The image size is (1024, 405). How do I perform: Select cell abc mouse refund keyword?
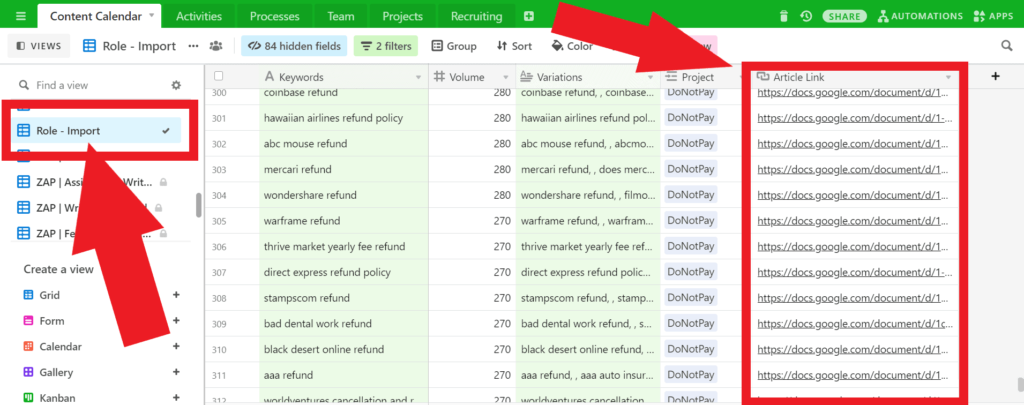click(344, 144)
